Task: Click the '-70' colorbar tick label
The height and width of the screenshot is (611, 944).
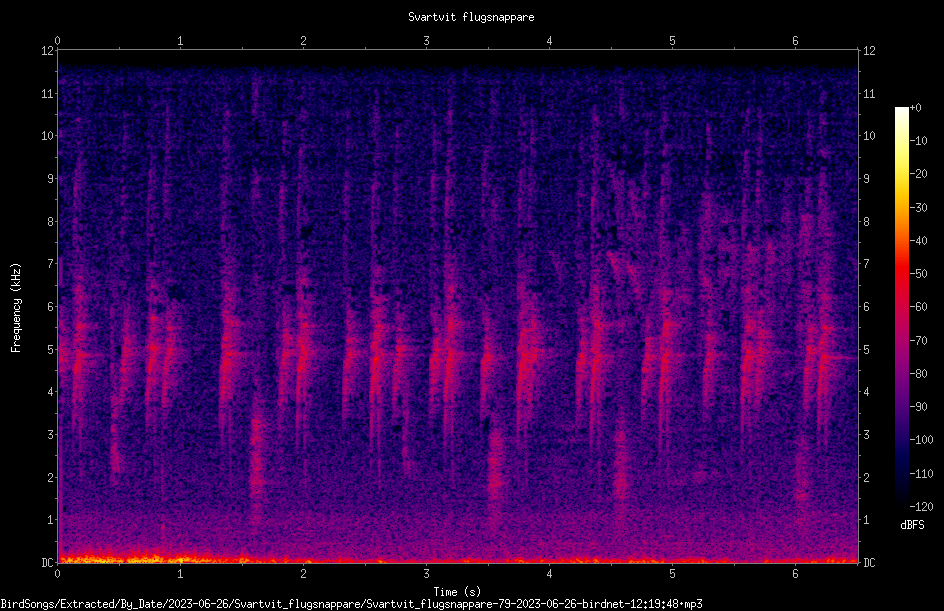Action: coord(918,341)
